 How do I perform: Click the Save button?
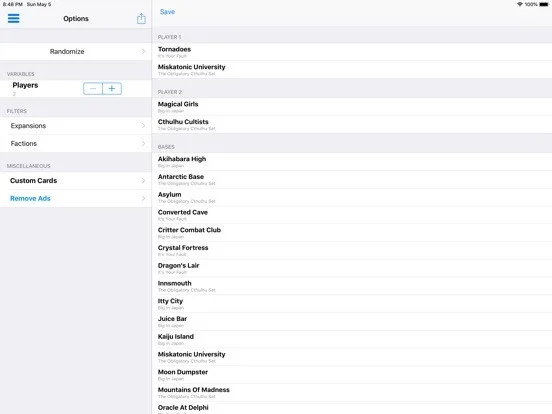167,12
